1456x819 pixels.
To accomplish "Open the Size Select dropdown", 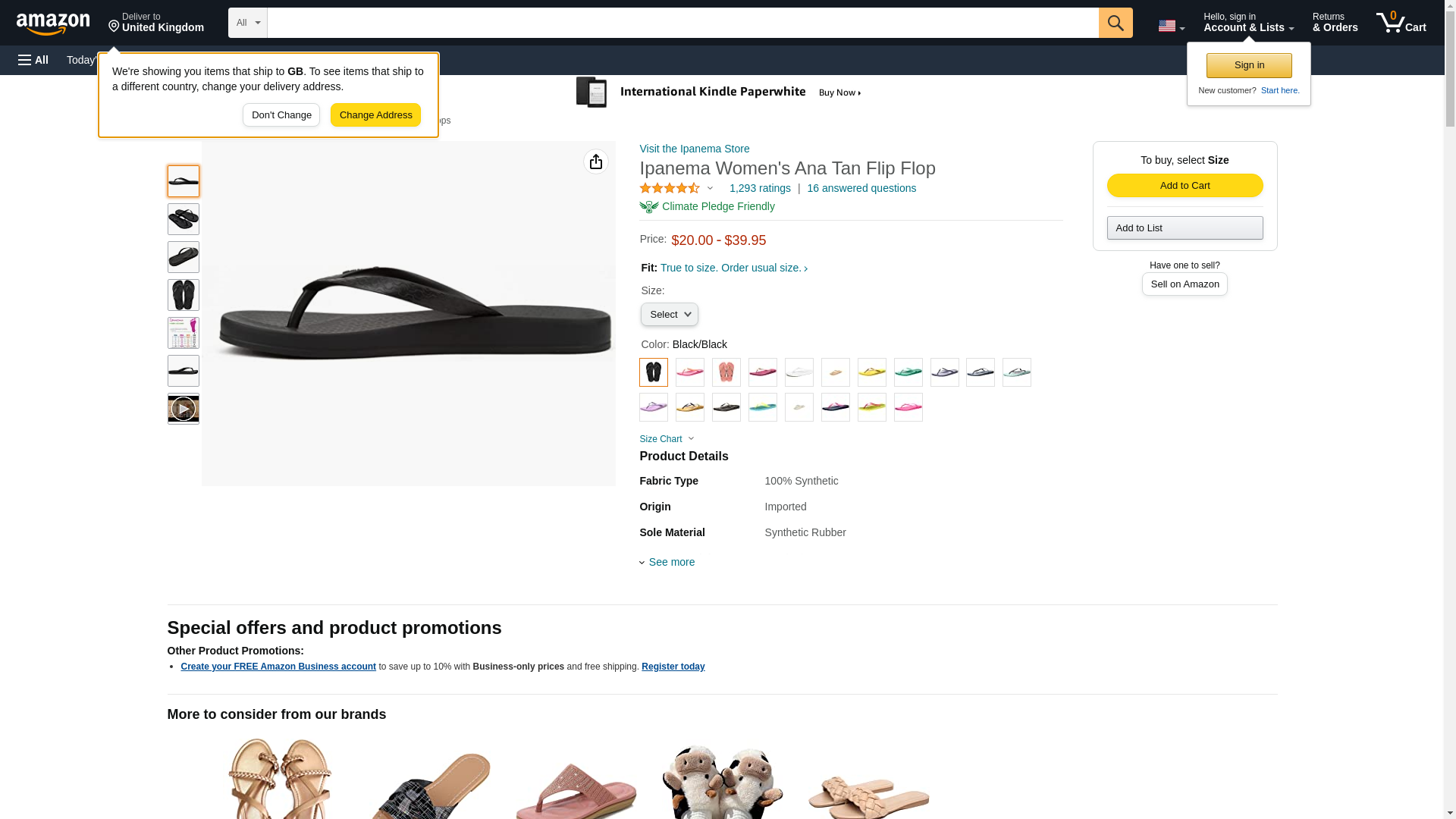I will point(670,315).
